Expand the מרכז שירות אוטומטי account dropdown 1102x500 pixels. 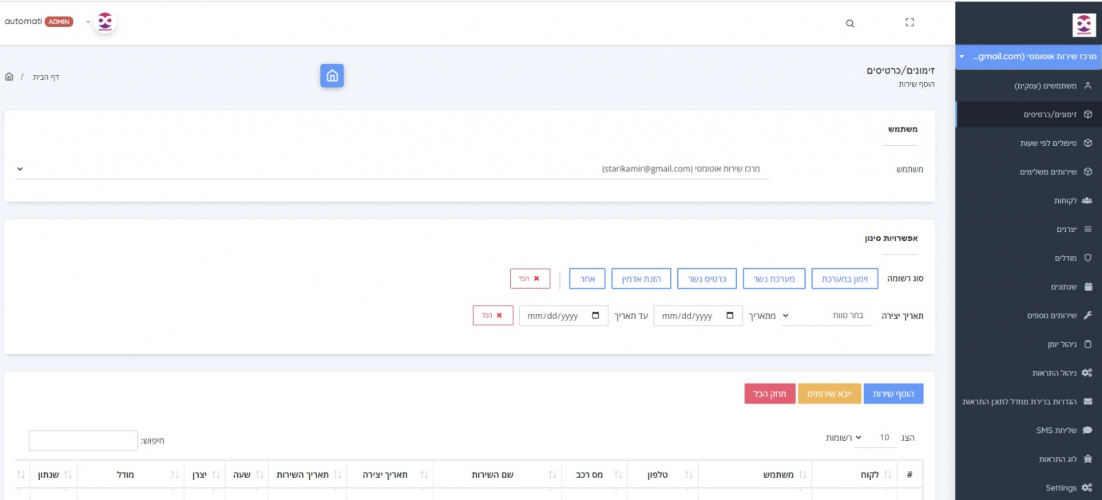(x=1028, y=56)
